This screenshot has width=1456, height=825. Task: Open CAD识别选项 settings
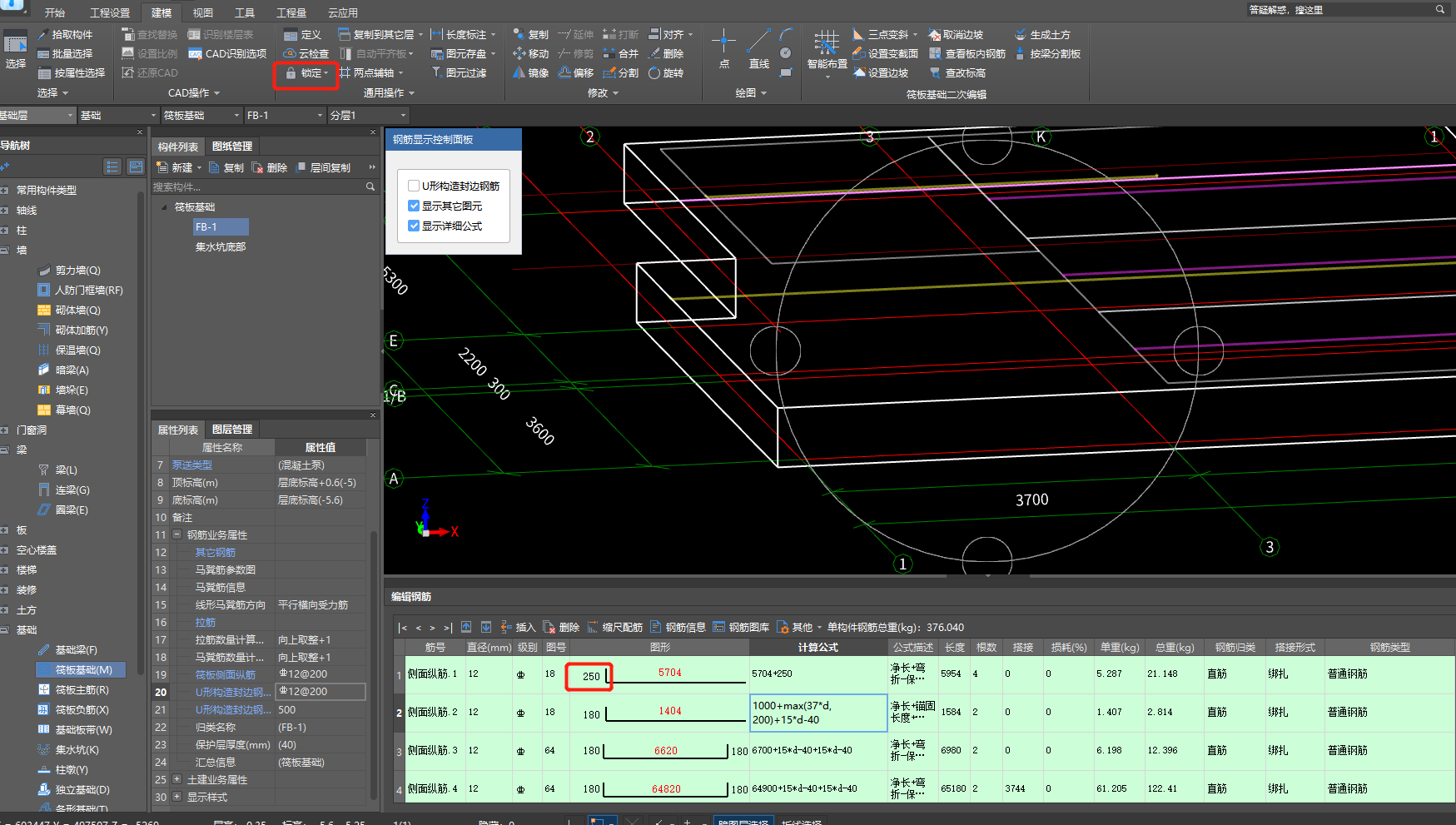click(x=227, y=54)
